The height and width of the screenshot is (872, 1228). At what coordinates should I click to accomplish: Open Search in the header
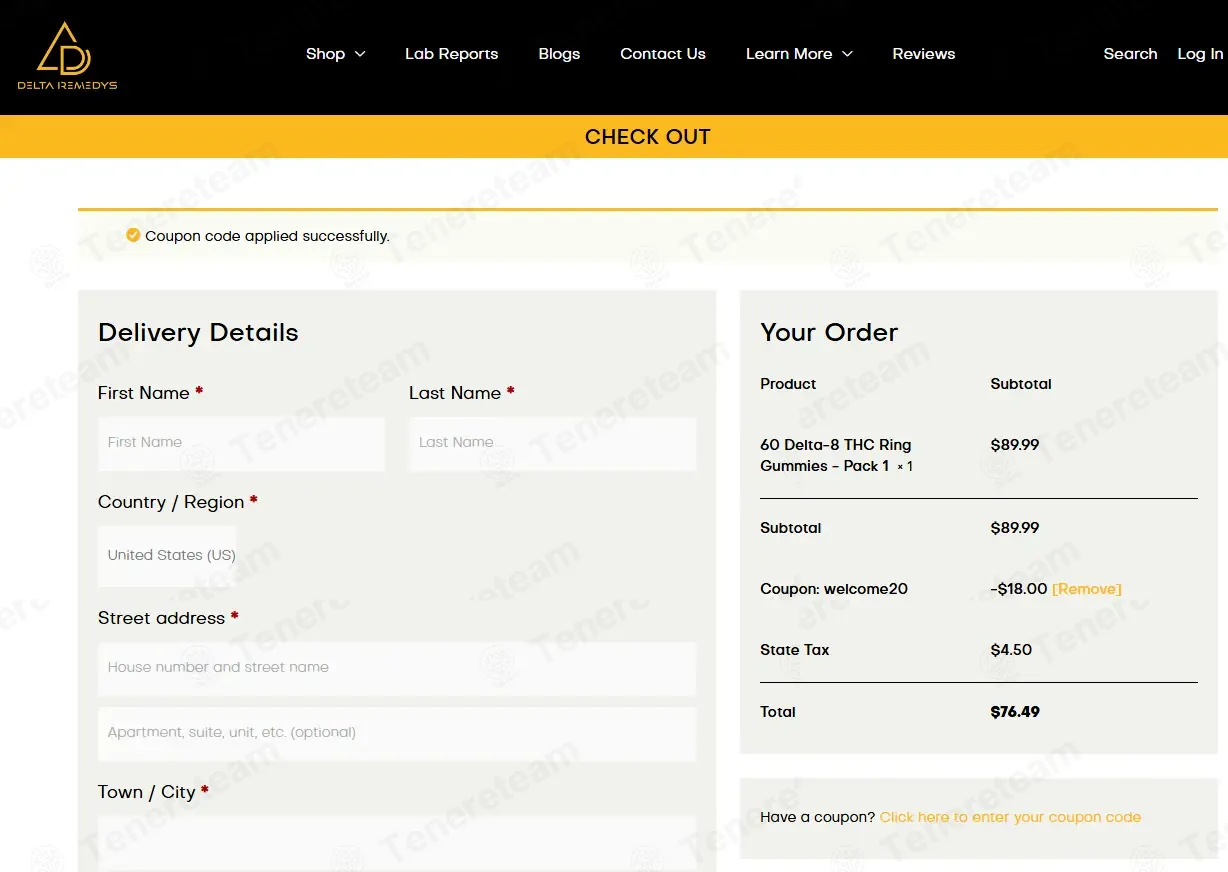tap(1130, 54)
